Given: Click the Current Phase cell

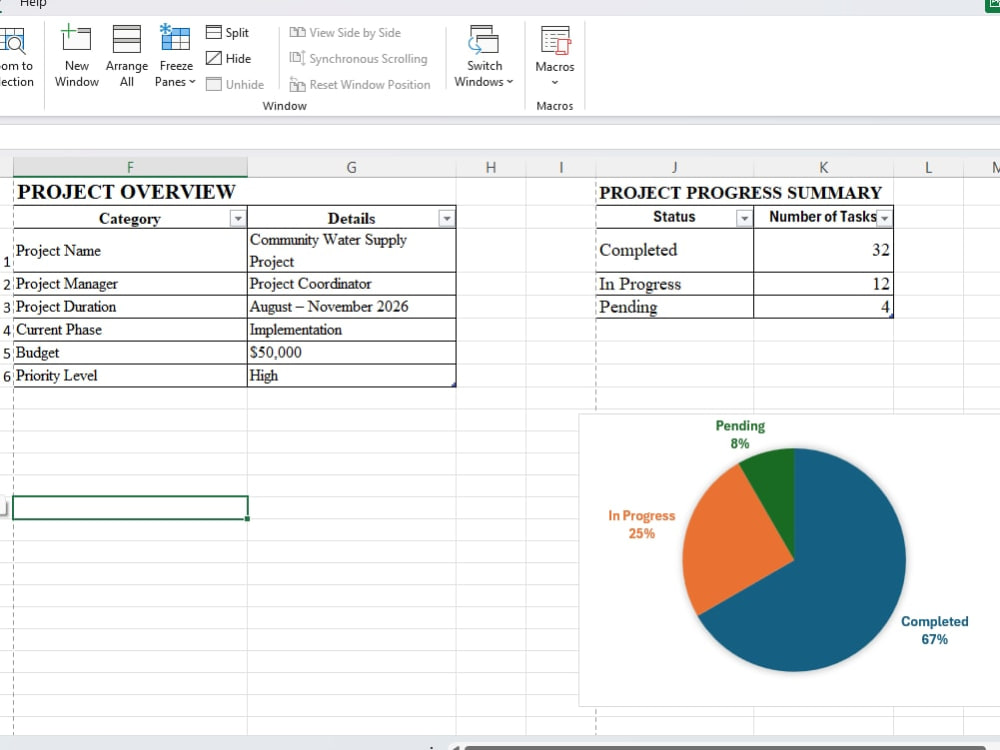Looking at the screenshot, I should [x=130, y=330].
